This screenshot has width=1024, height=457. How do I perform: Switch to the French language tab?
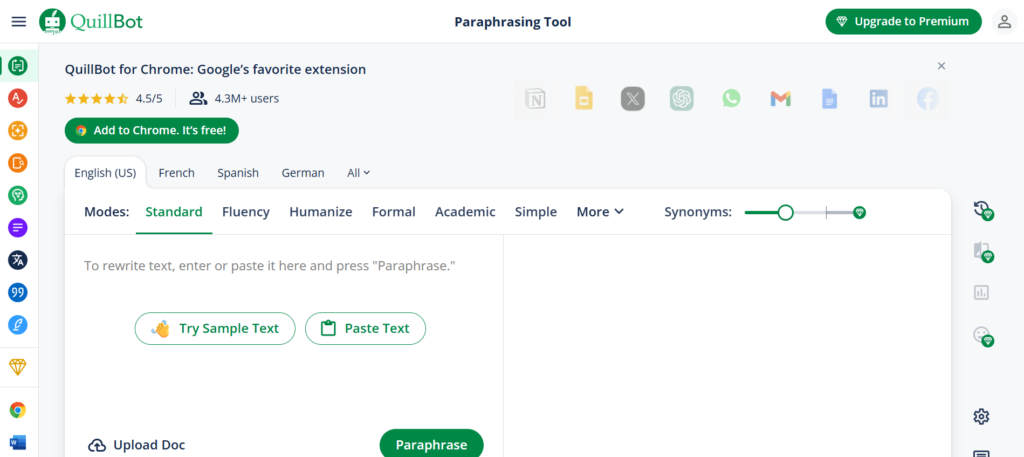[176, 173]
